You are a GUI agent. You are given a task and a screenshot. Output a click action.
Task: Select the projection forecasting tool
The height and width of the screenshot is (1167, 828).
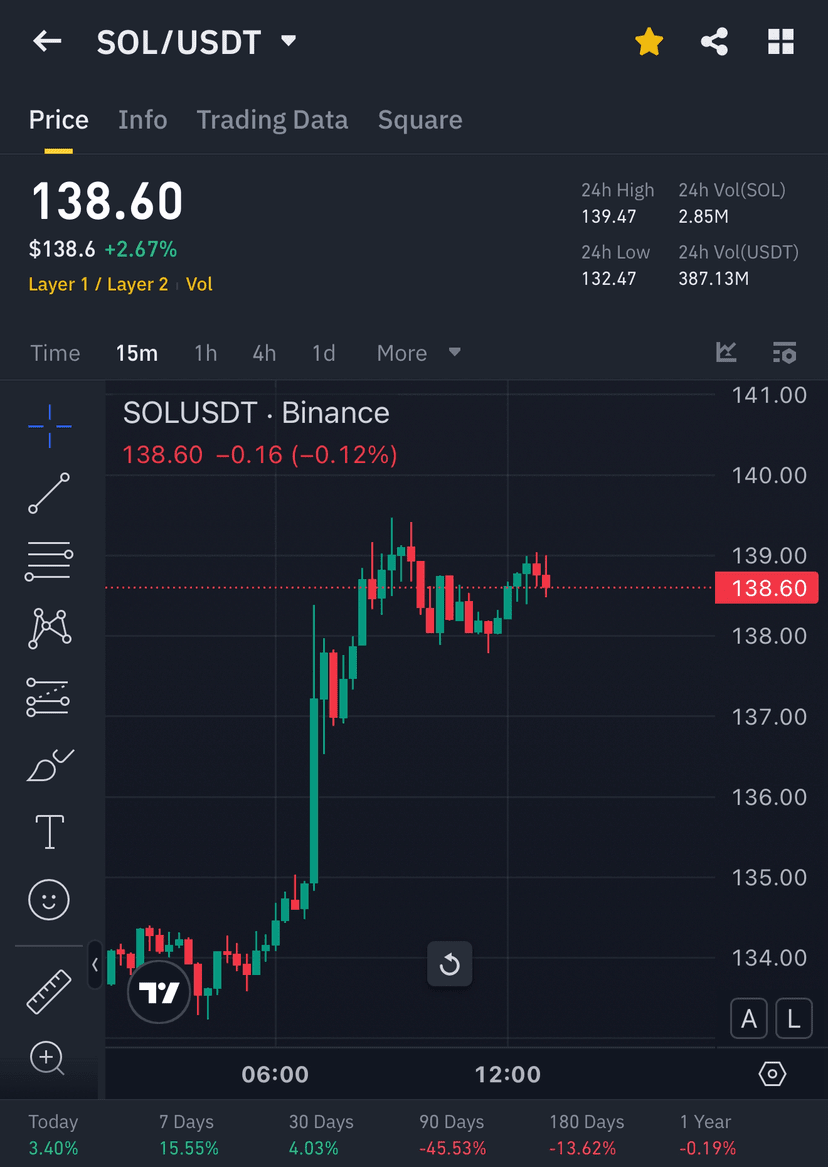[48, 697]
